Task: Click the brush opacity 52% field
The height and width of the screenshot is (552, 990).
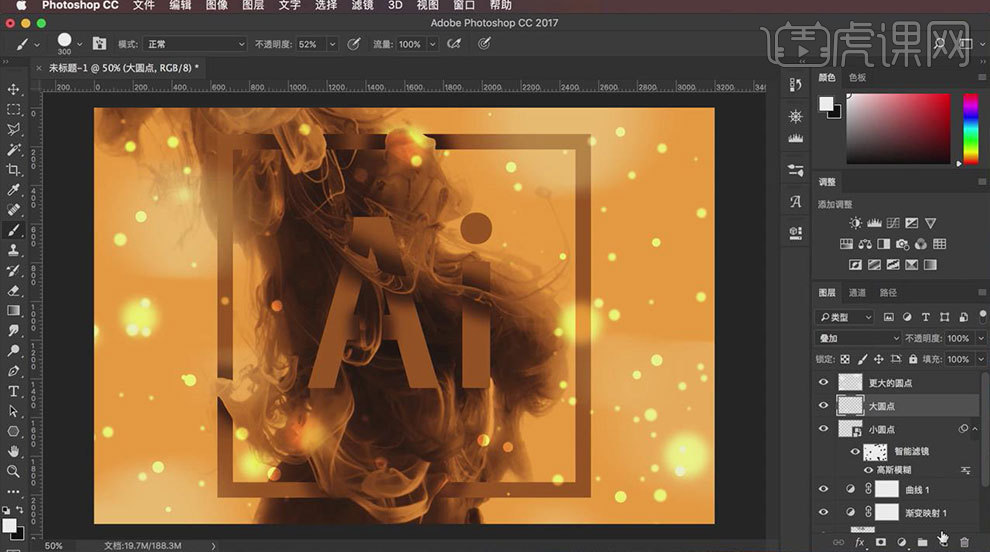Action: point(308,44)
